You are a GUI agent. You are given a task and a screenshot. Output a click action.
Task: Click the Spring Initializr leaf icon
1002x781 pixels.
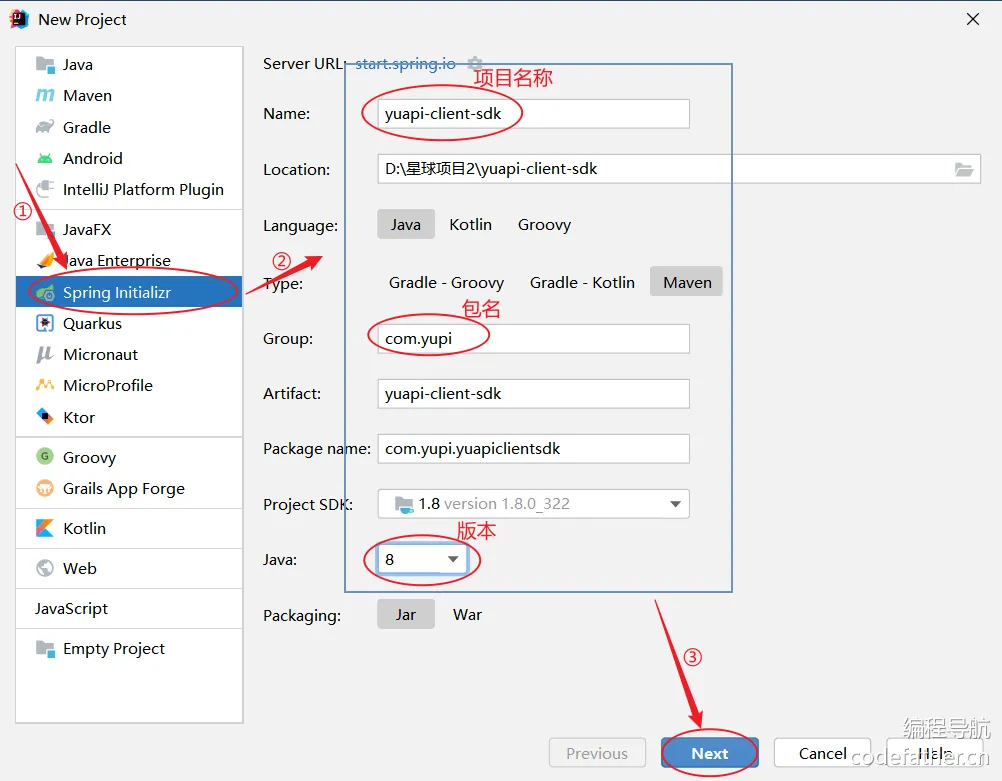pyautogui.click(x=45, y=293)
